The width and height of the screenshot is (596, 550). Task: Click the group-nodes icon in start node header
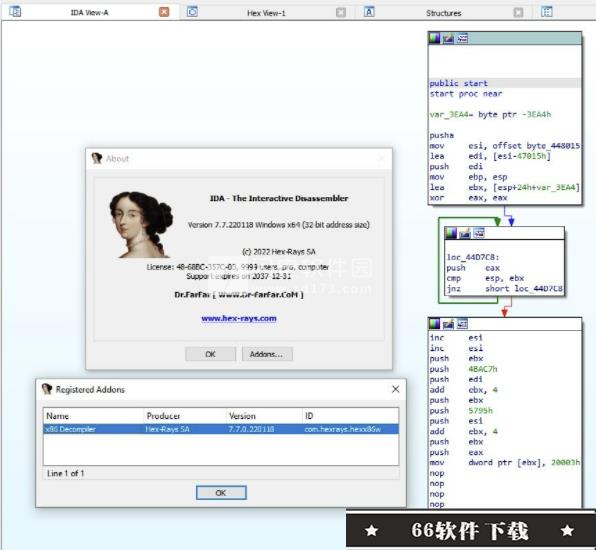coord(462,38)
